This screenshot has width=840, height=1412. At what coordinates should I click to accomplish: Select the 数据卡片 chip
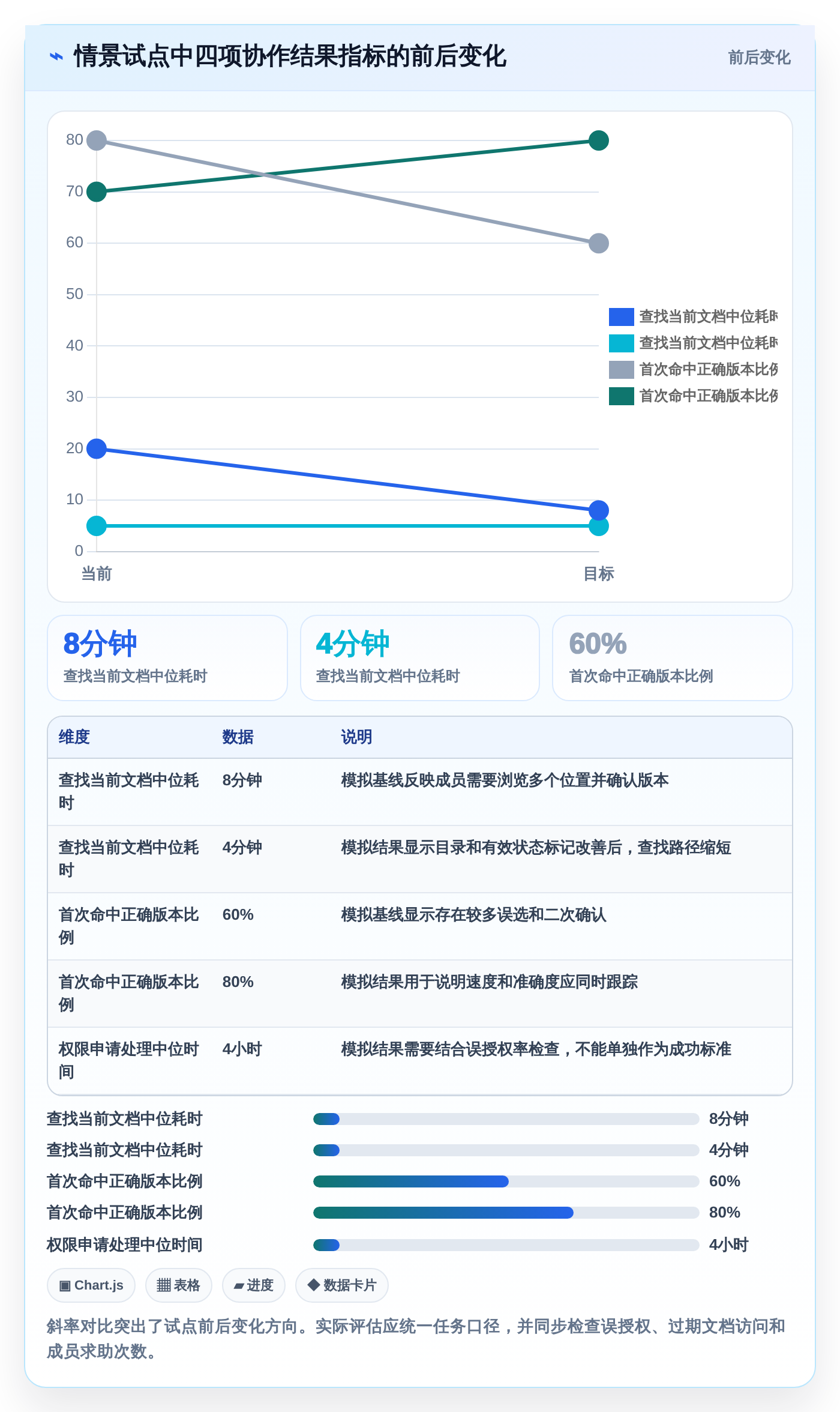pos(342,1285)
